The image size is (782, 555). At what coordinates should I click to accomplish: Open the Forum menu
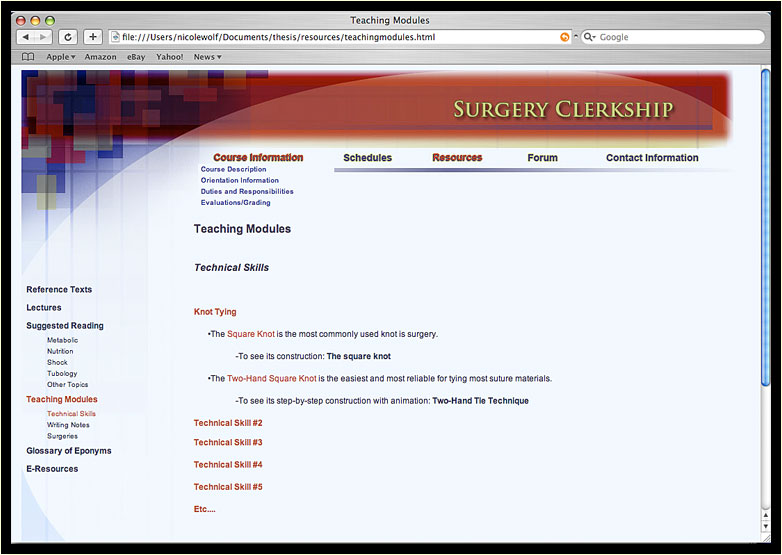[543, 158]
